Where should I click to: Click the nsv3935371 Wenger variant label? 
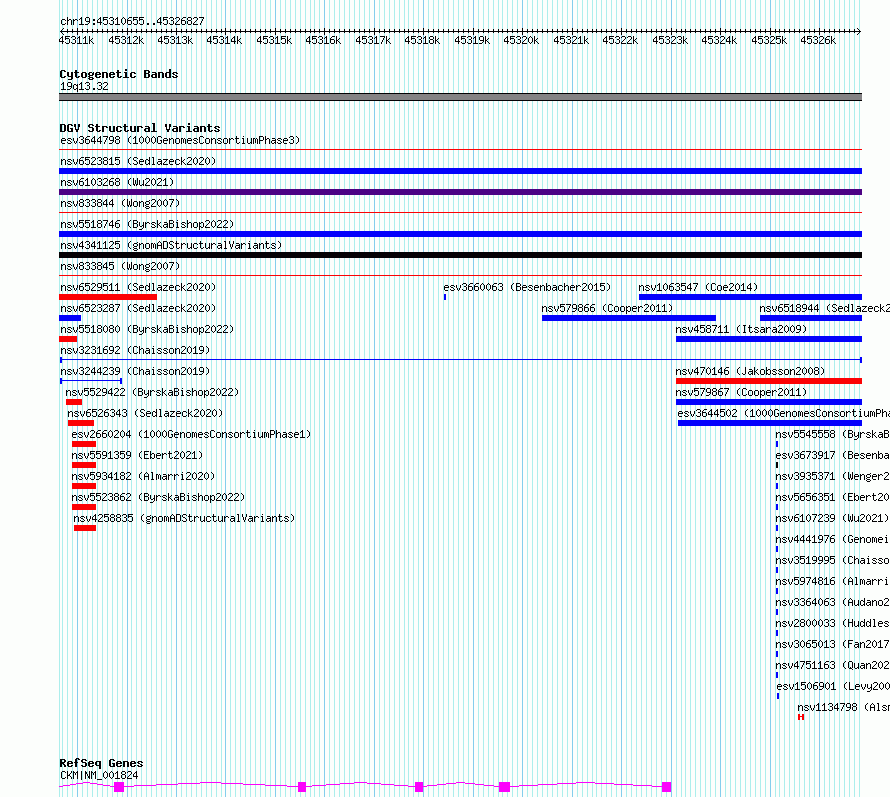(833, 476)
